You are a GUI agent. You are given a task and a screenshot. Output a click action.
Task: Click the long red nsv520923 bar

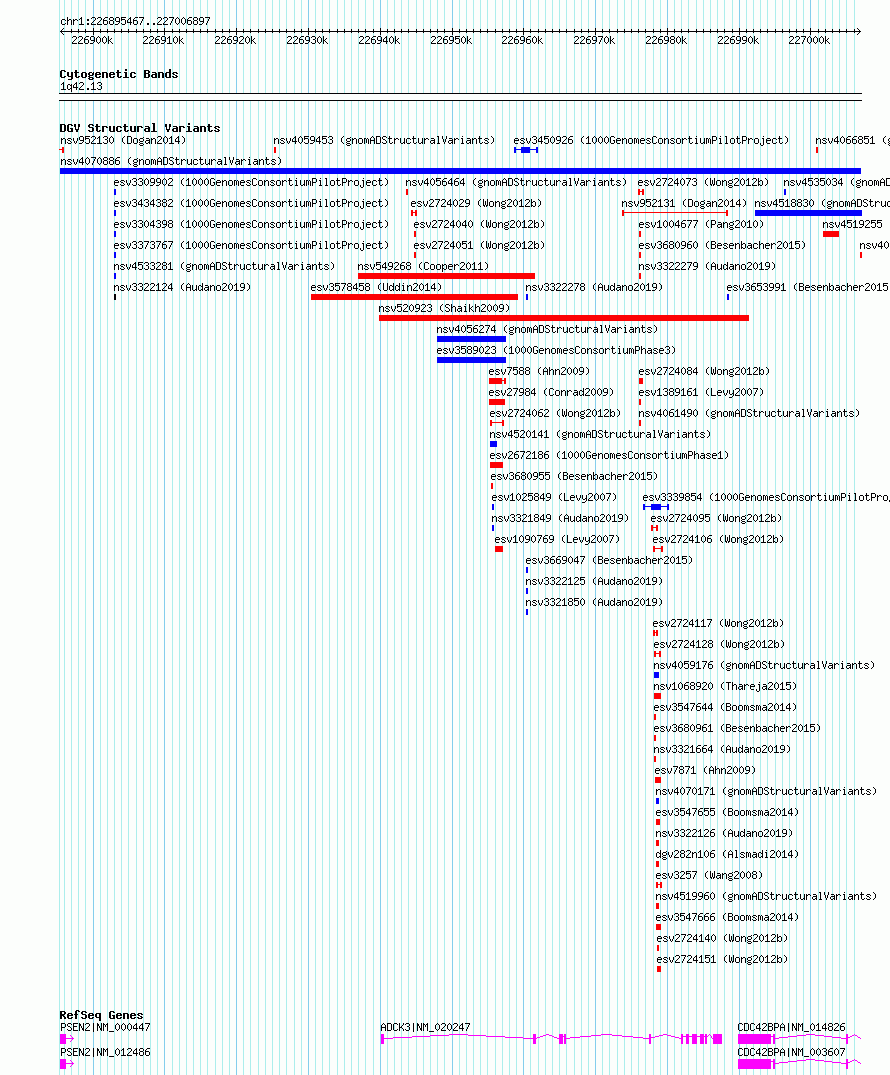click(564, 318)
